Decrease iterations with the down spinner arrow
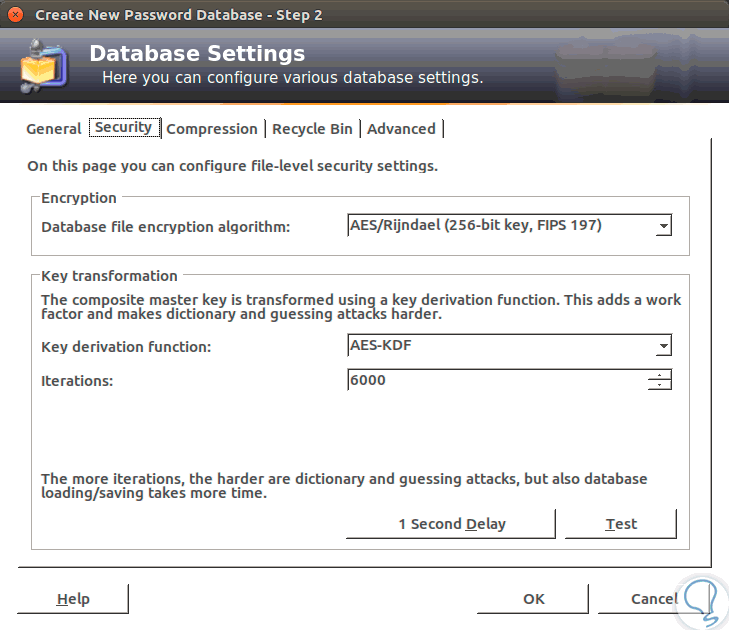 660,385
